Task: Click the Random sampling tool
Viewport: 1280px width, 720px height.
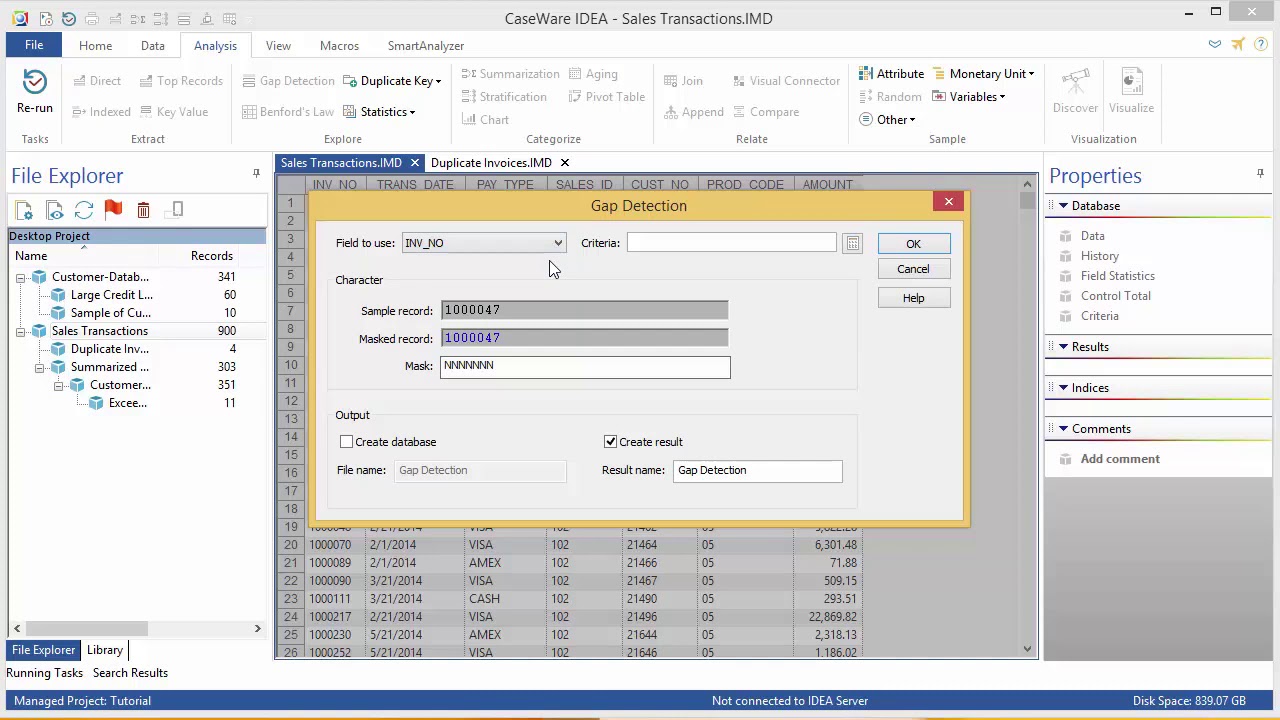Action: pyautogui.click(x=890, y=97)
